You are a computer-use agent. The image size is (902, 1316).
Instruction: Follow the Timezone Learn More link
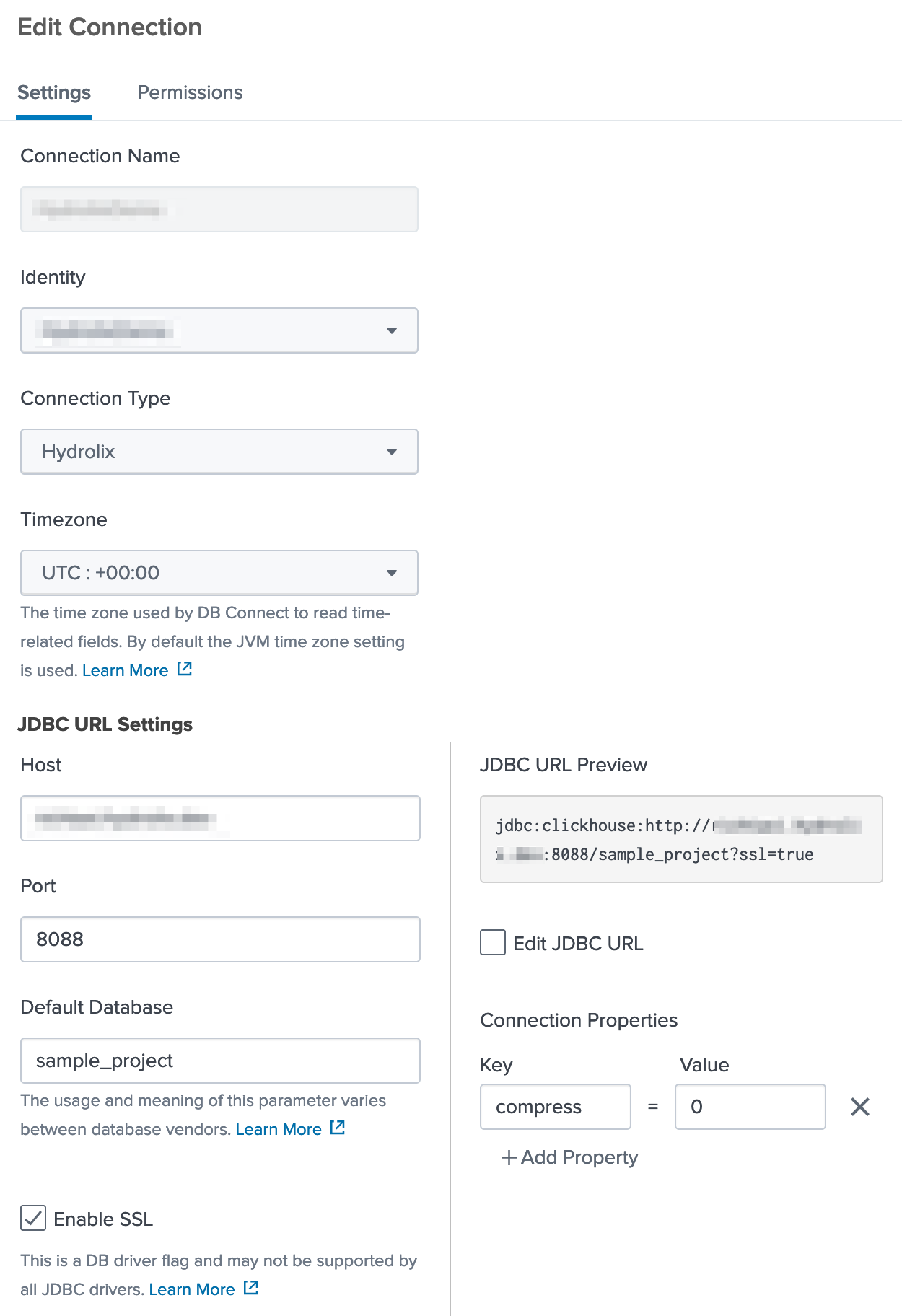pyautogui.click(x=126, y=670)
